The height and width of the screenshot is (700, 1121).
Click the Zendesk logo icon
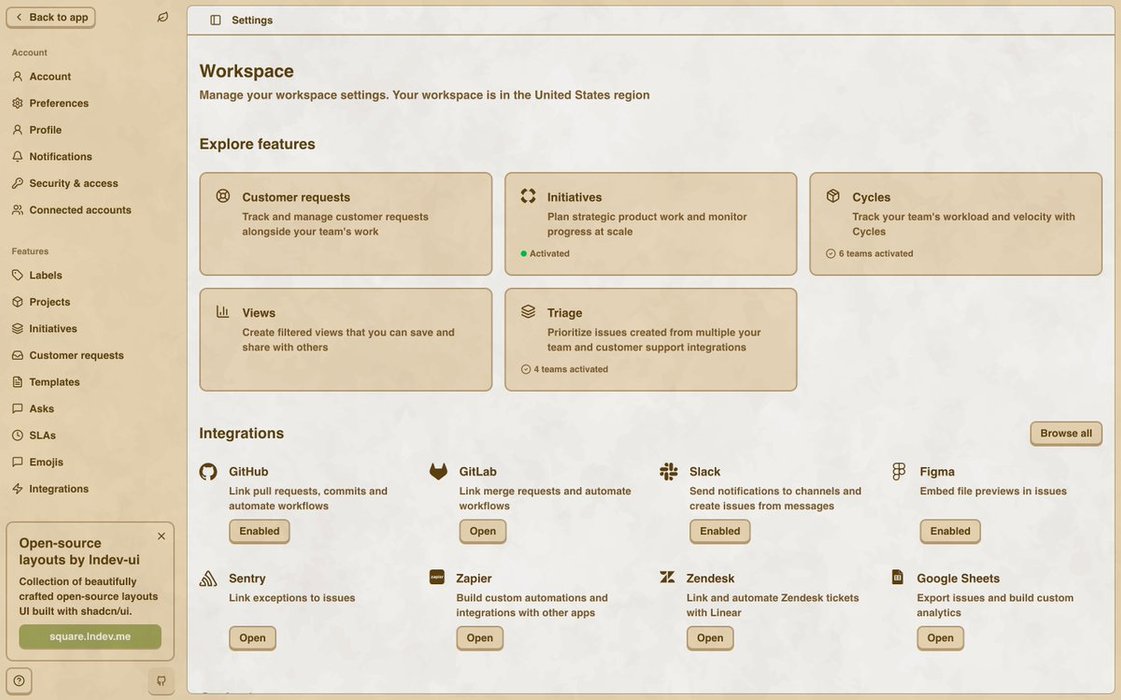[x=667, y=577]
